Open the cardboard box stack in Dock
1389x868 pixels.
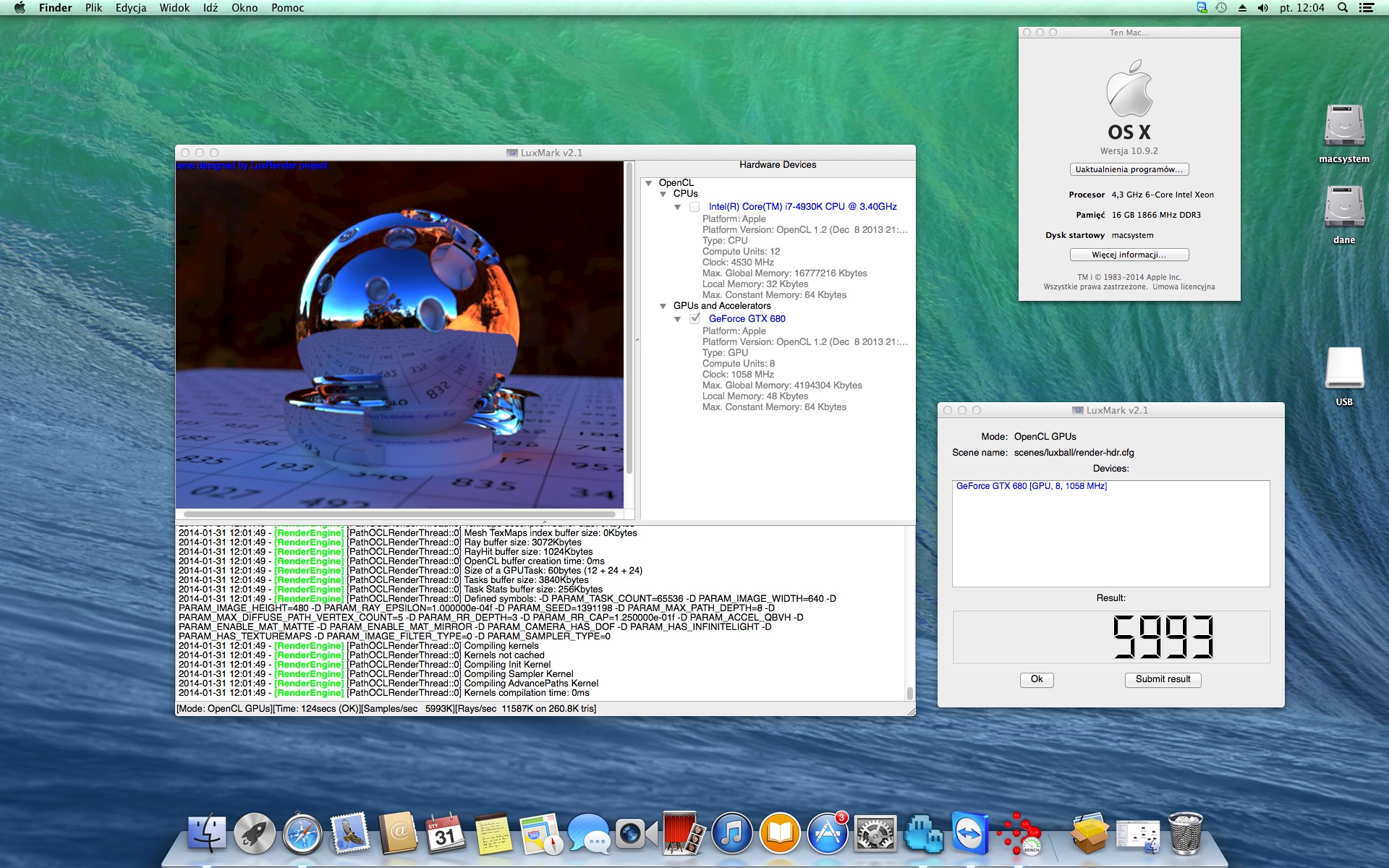click(x=1089, y=834)
